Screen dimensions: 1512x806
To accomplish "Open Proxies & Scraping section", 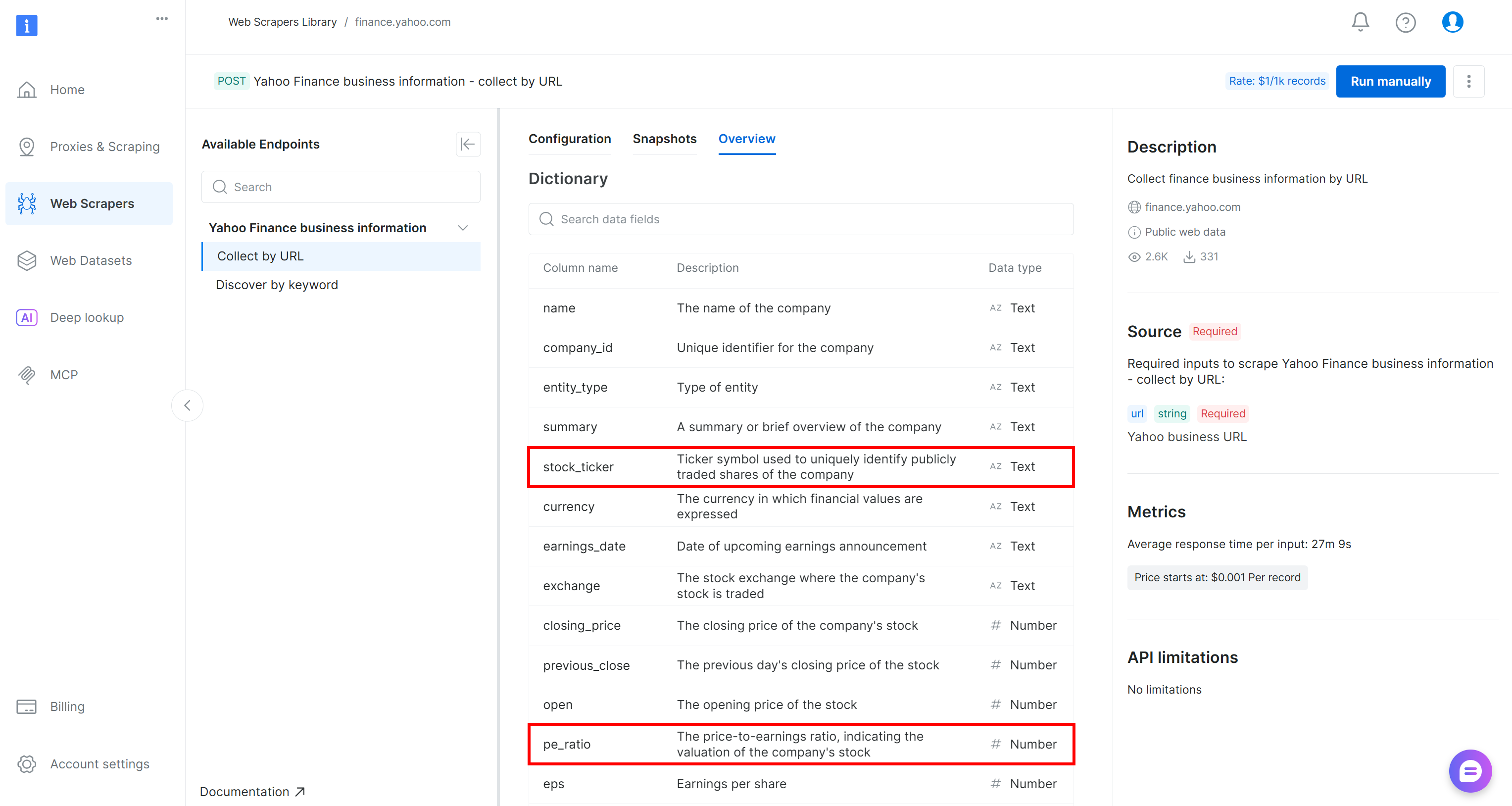I will 104,147.
